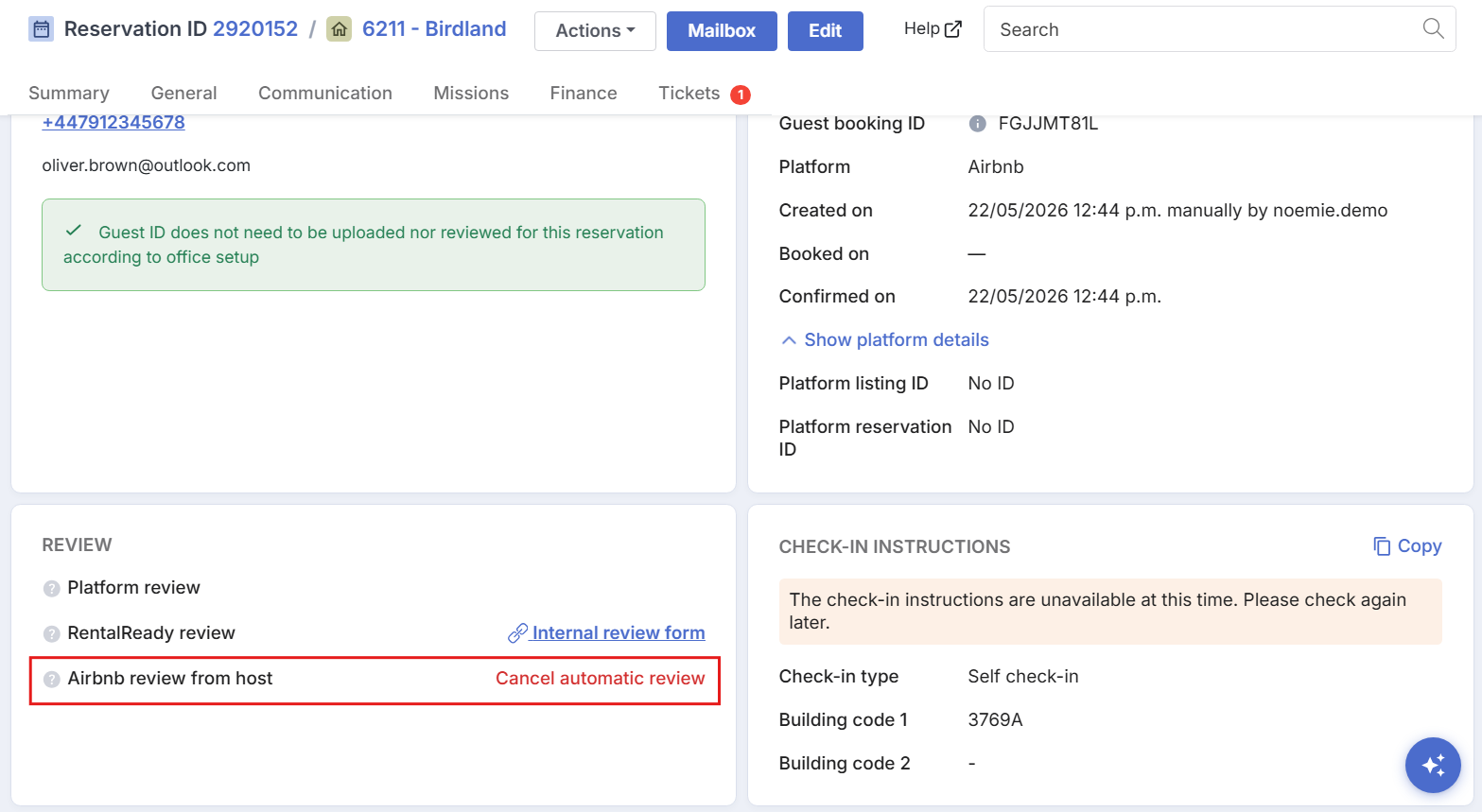Open the Actions dropdown menu
This screenshot has width=1482, height=812.
point(595,31)
